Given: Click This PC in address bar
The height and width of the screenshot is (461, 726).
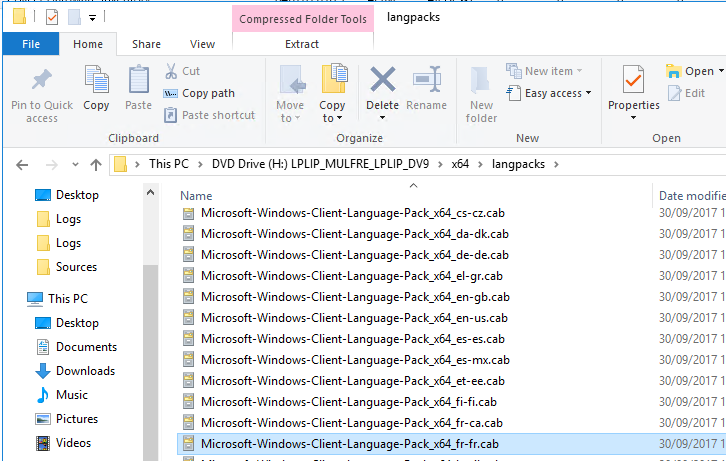Looking at the screenshot, I should (169, 164).
